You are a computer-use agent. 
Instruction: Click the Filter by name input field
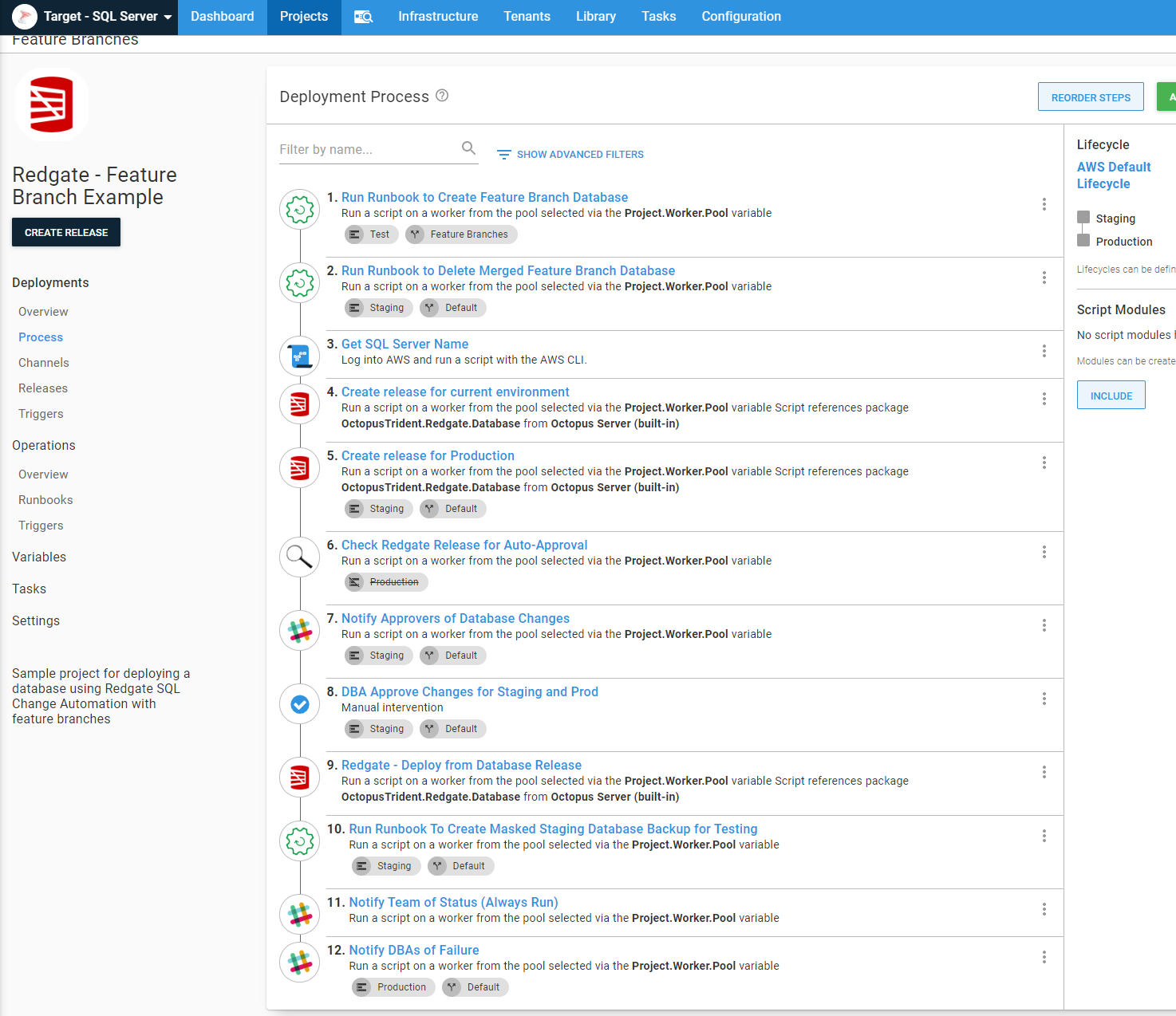(367, 149)
